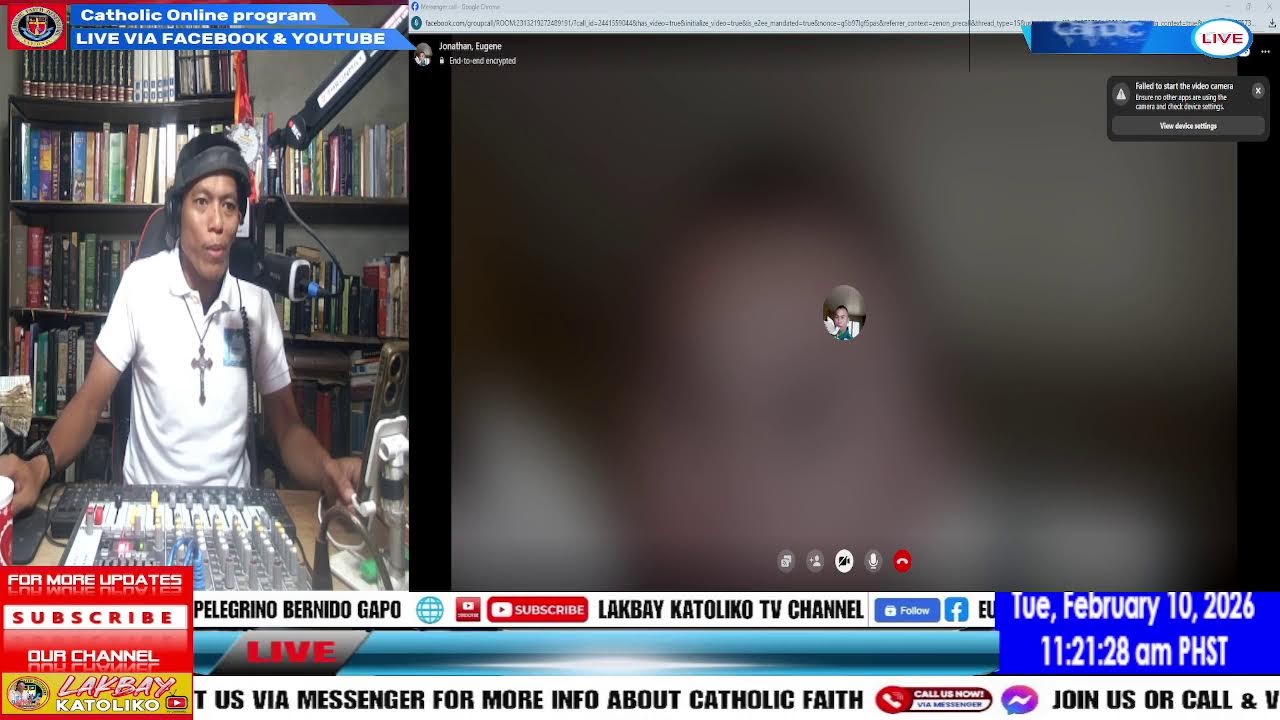The width and height of the screenshot is (1280, 720).
Task: Click the Call Us Now via Messenger badge
Action: coord(934,700)
